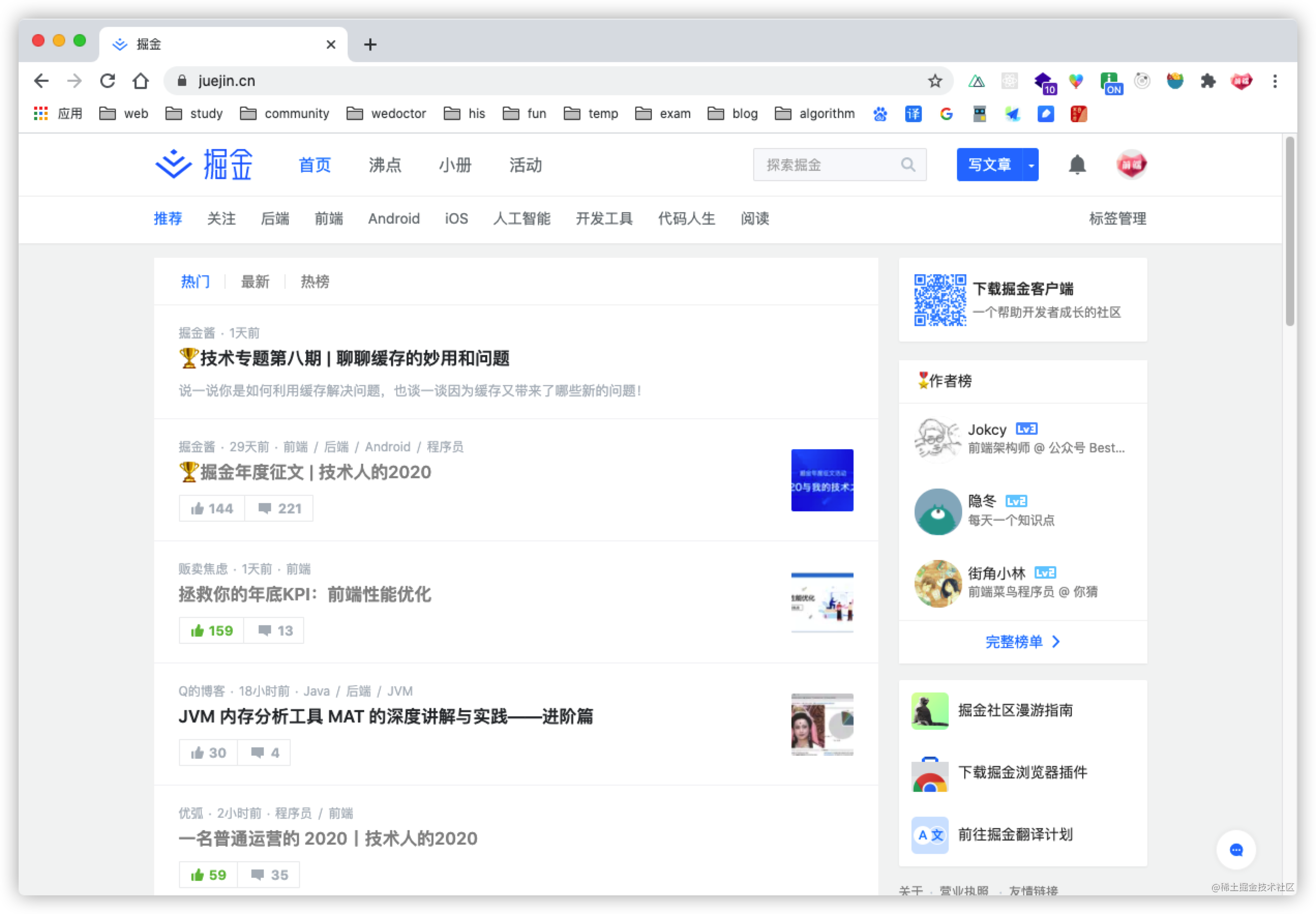Click the browser home icon
The image size is (1316, 914).
click(x=140, y=81)
